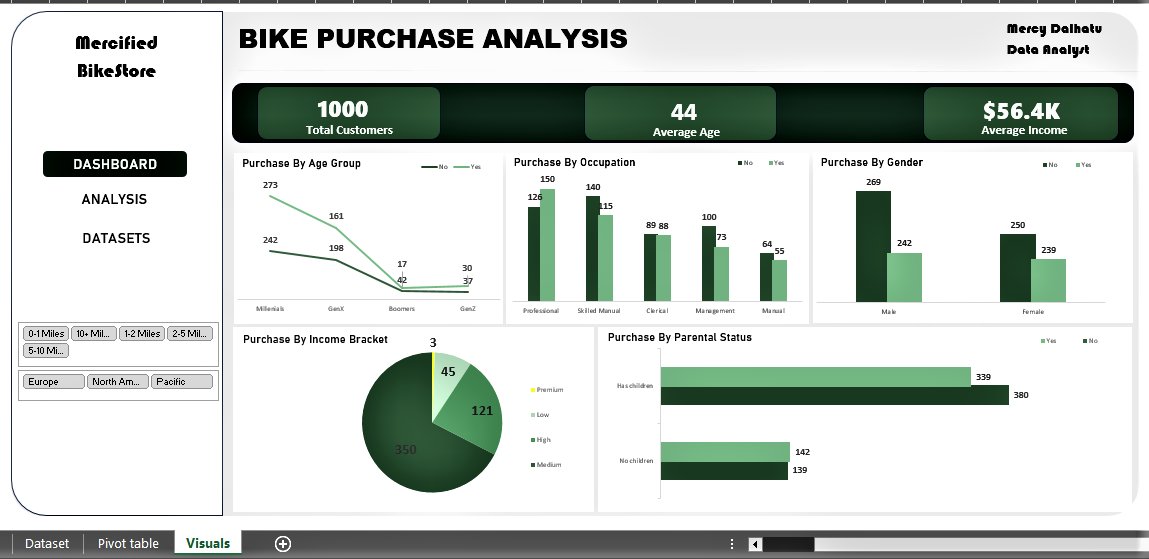
Task: Select the Average Age KPI card
Action: (x=680, y=113)
